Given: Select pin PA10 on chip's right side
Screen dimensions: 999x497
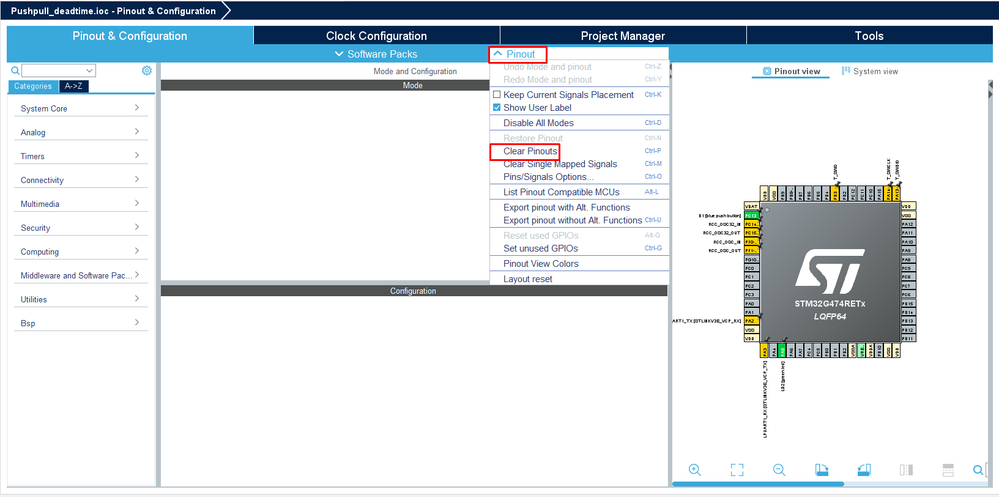Looking at the screenshot, I should [x=908, y=242].
